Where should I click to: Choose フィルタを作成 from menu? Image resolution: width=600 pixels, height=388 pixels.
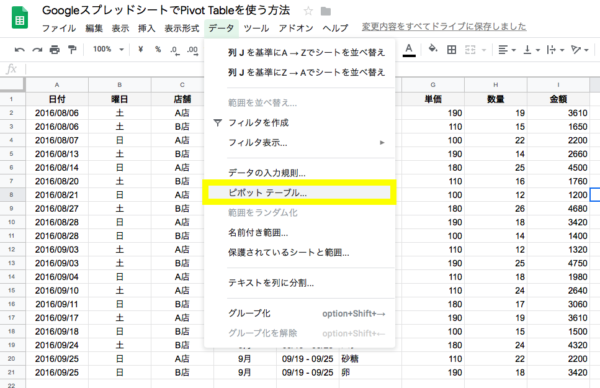299,123
